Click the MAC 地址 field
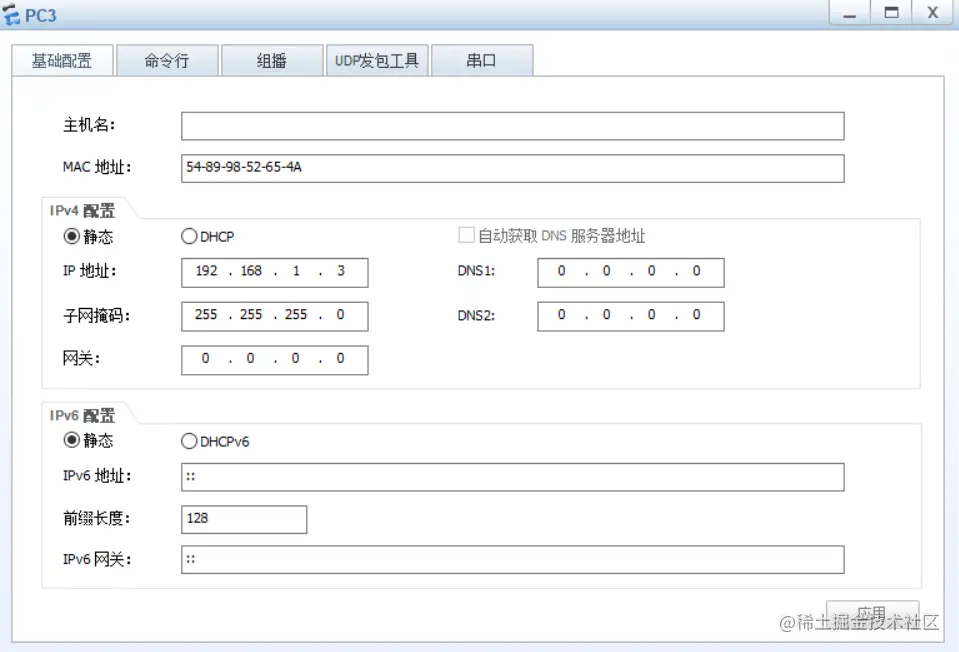This screenshot has height=652, width=959. (513, 168)
